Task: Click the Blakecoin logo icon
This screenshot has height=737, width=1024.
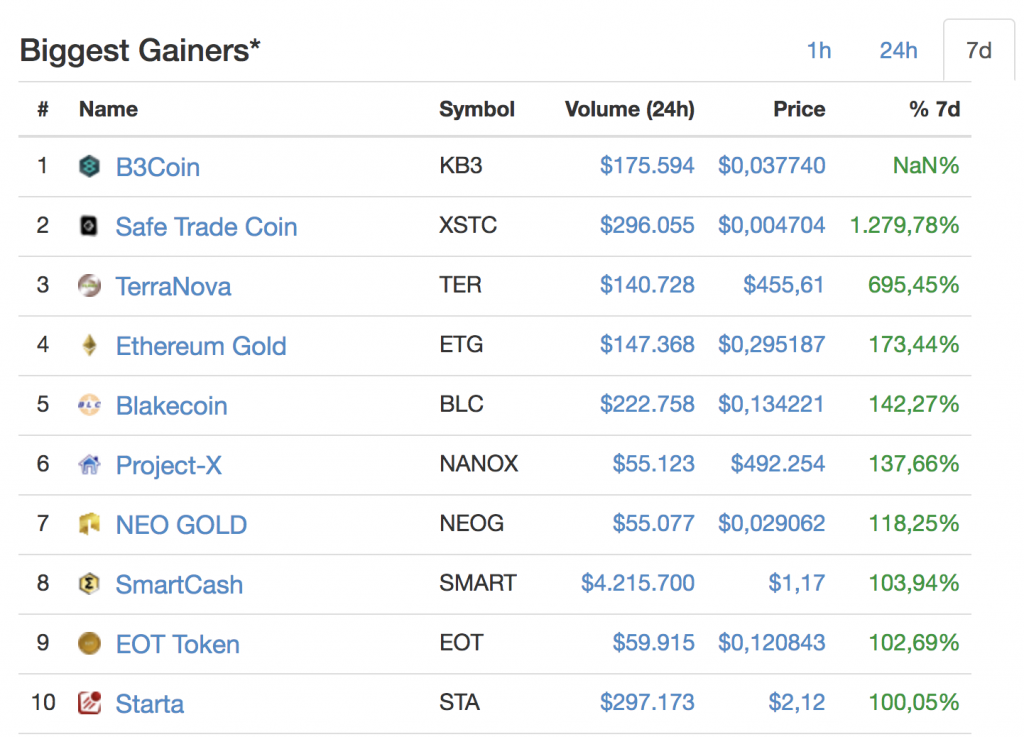Action: click(x=88, y=405)
